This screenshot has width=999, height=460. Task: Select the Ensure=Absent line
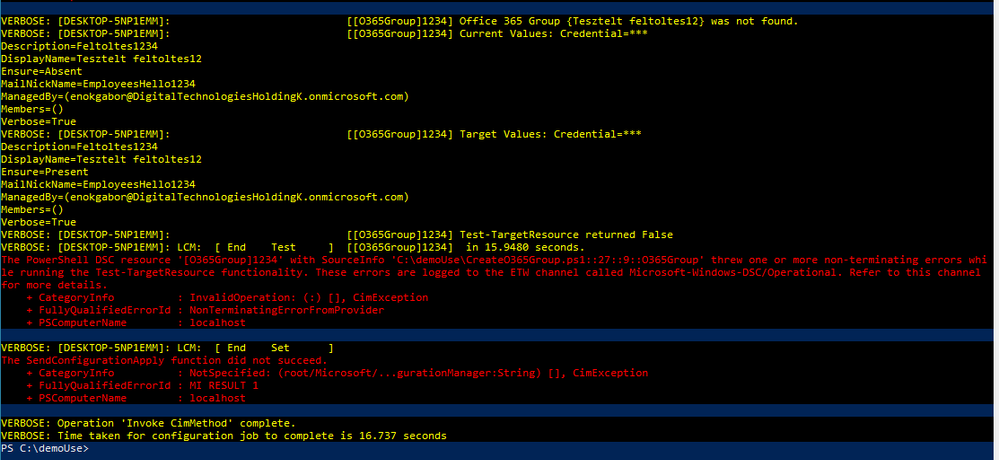[41, 71]
